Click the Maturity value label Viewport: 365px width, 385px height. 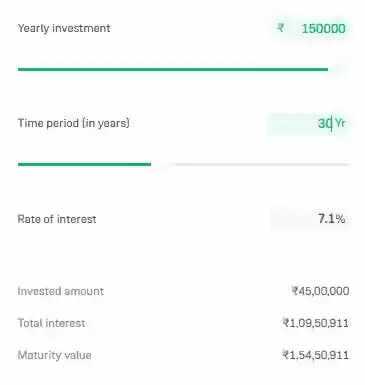[54, 355]
